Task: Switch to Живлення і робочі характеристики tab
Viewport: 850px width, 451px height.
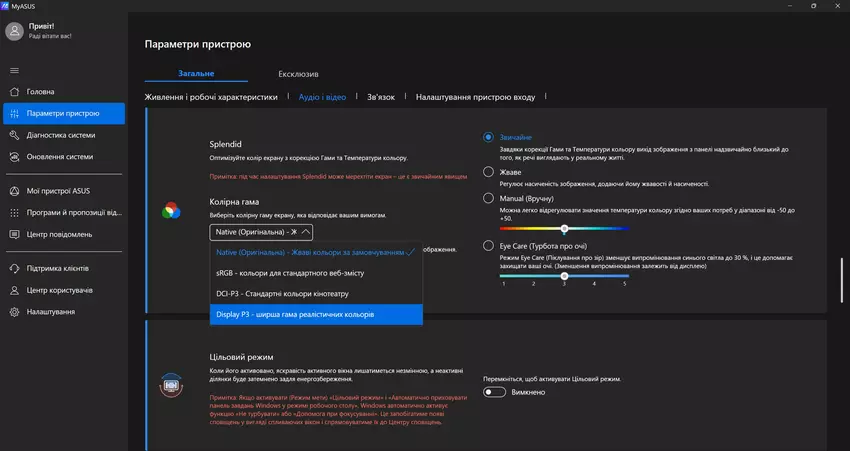Action: tap(211, 98)
